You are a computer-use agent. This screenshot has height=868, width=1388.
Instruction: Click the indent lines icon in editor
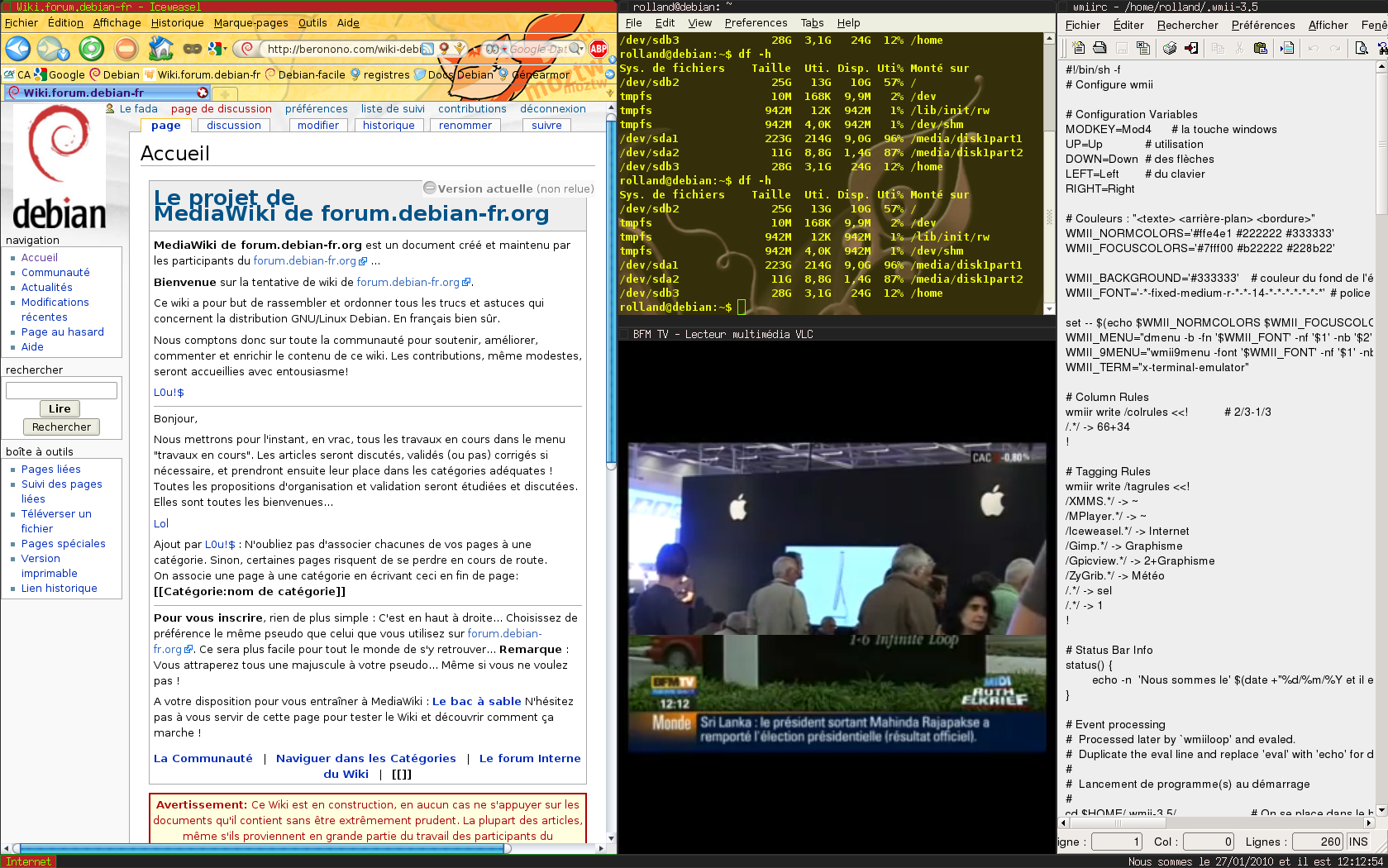[1286, 48]
